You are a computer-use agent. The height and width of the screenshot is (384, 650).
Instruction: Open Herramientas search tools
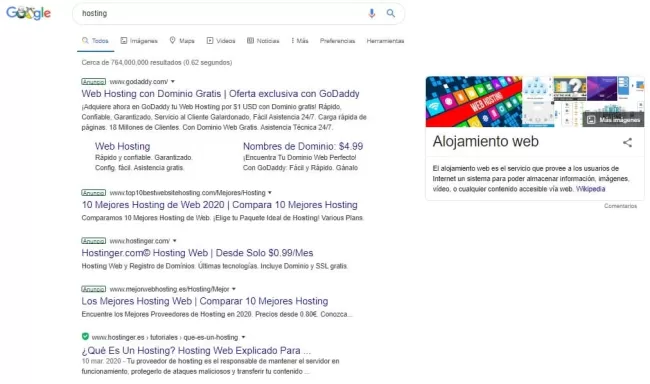tap(385, 41)
